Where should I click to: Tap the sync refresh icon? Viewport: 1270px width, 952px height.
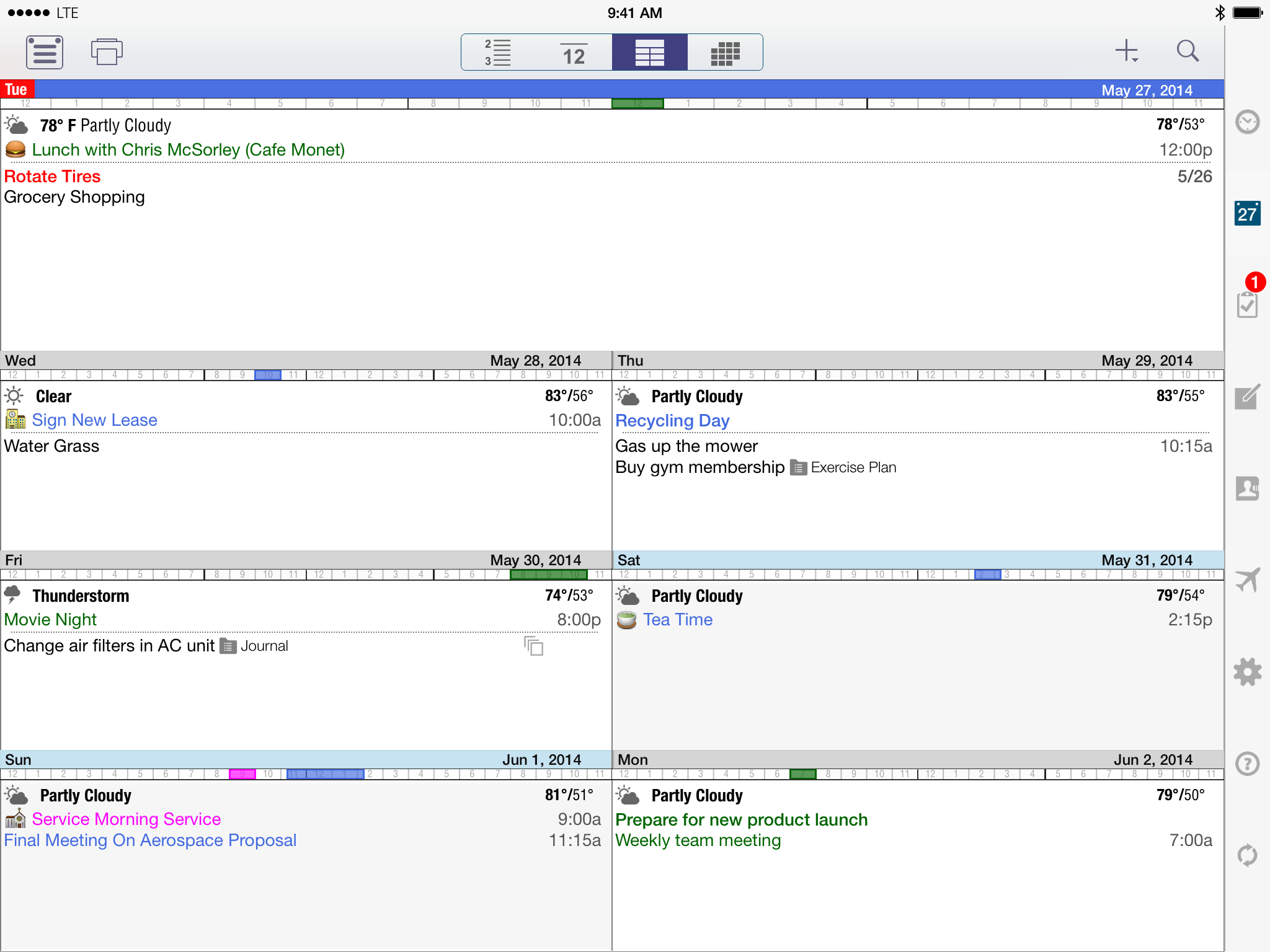click(x=1247, y=855)
